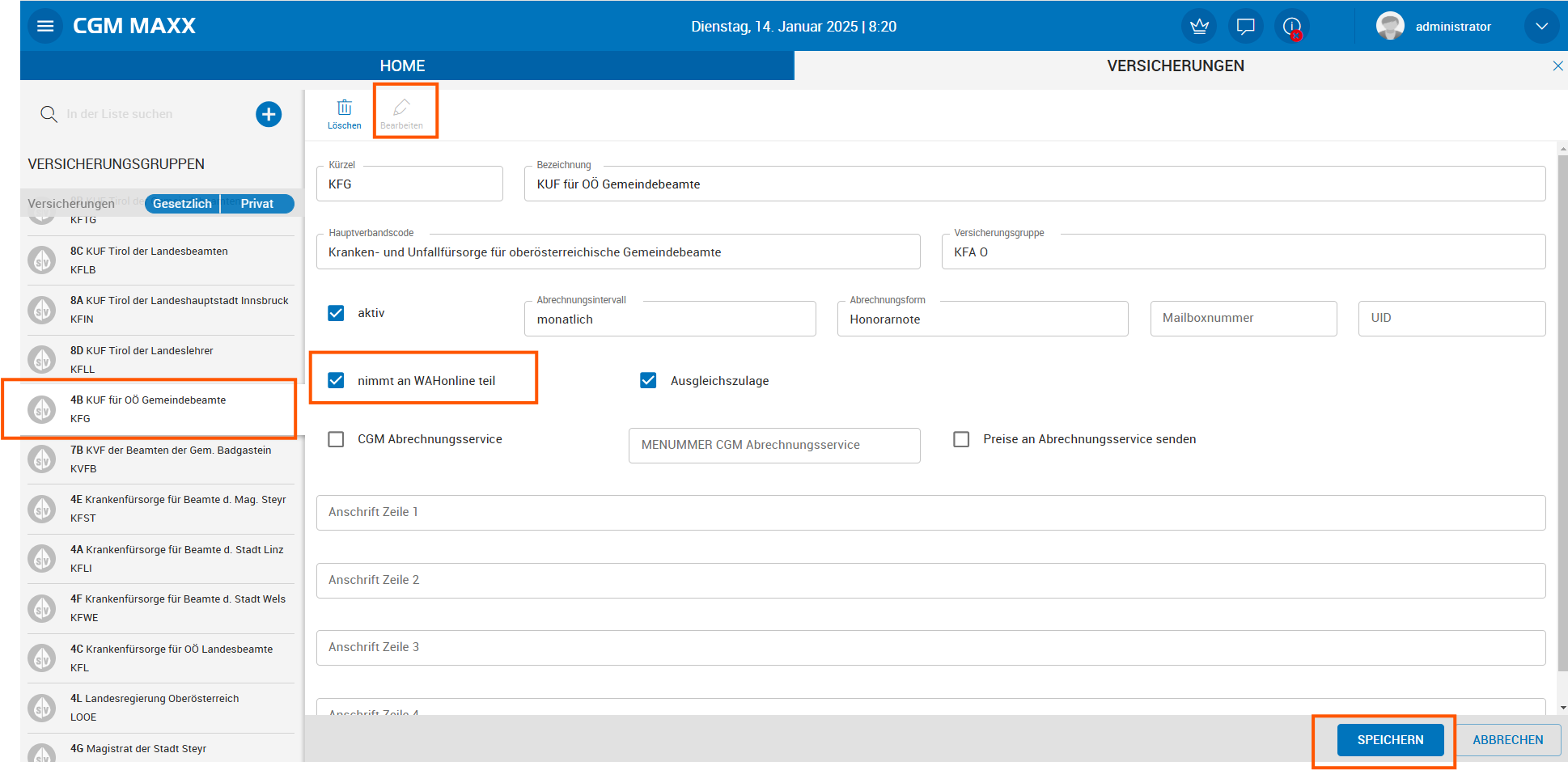The height and width of the screenshot is (770, 1568).
Task: Select 4F Krankenfürsorge Stadt Wels
Action: point(161,608)
